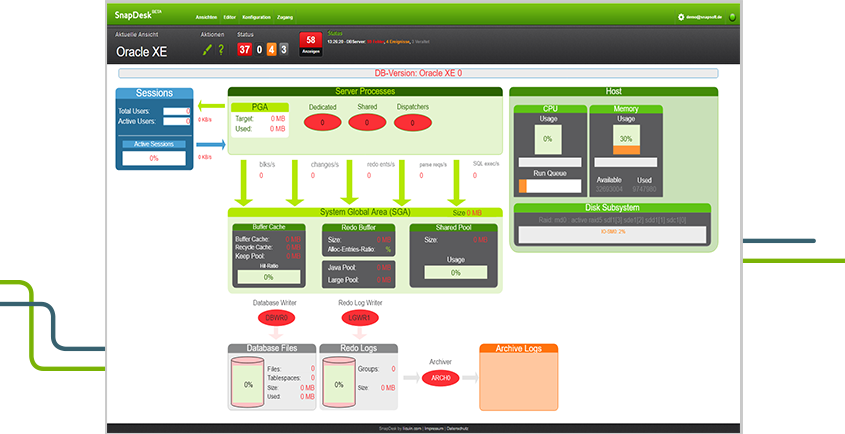
Task: Click the DB-Version: Oracle XE 0 banner
Action: point(418,73)
